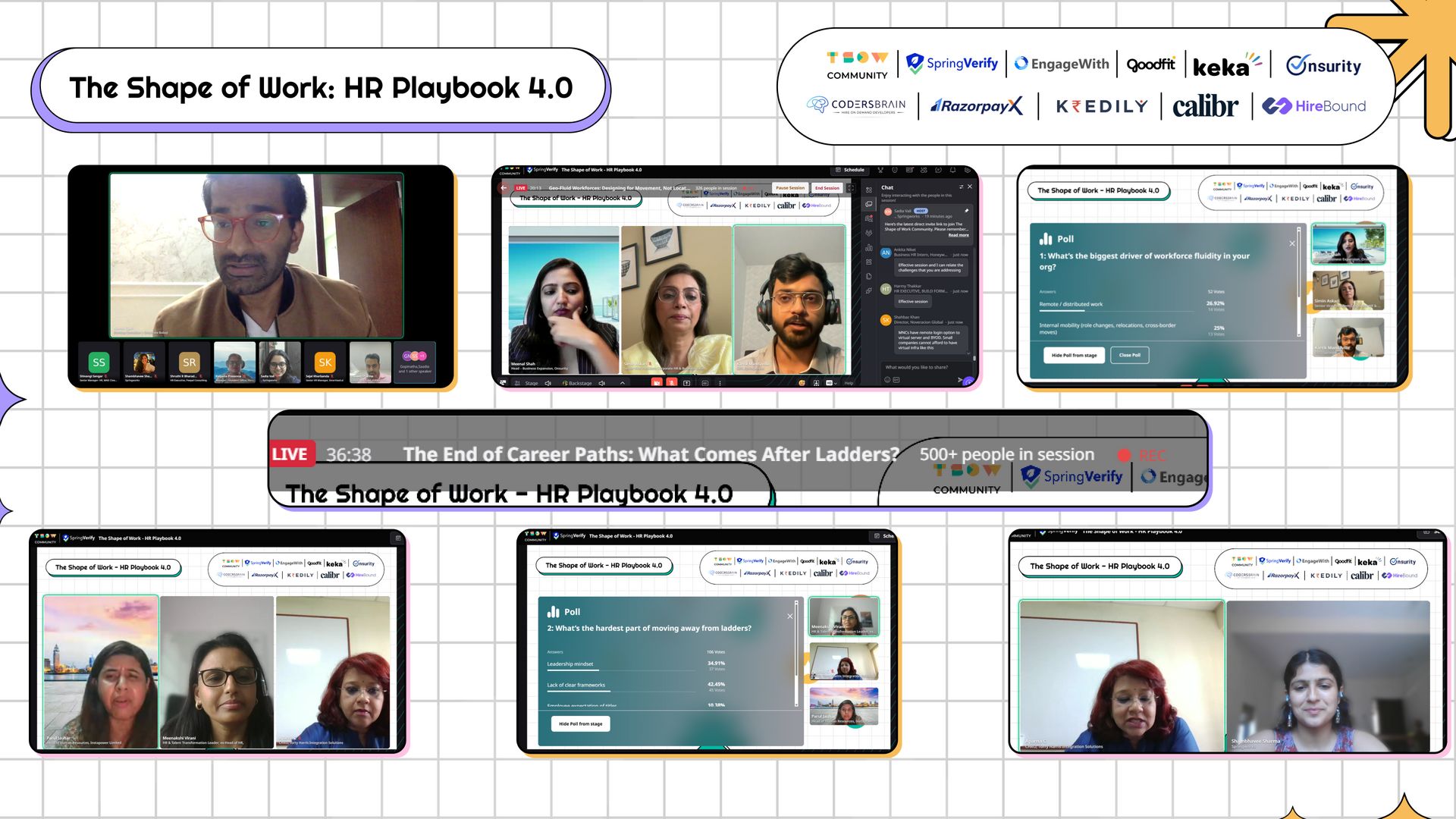The width and height of the screenshot is (1456, 819).
Task: Open the emoji reactions icon in bottom bar
Action: pos(802,383)
